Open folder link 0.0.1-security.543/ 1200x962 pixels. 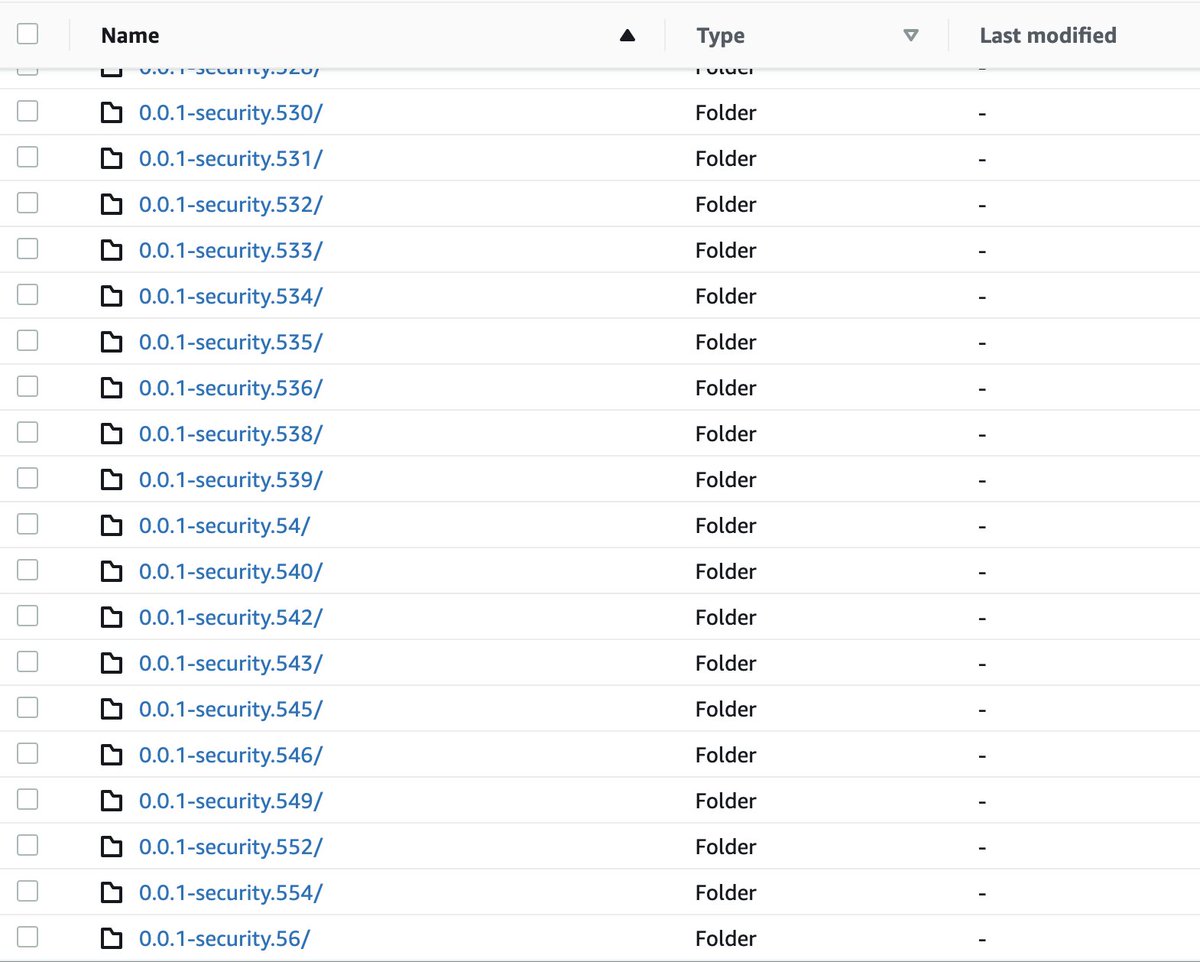coord(231,664)
